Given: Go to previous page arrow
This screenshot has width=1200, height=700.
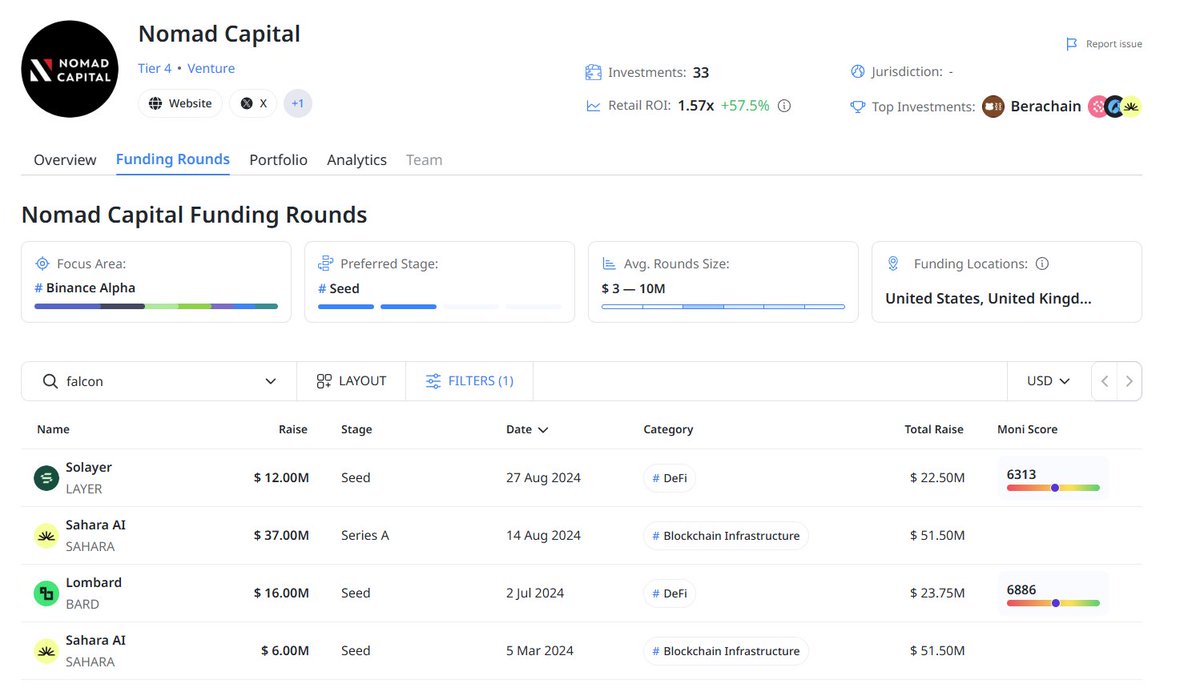Looking at the screenshot, I should pyautogui.click(x=1104, y=381).
